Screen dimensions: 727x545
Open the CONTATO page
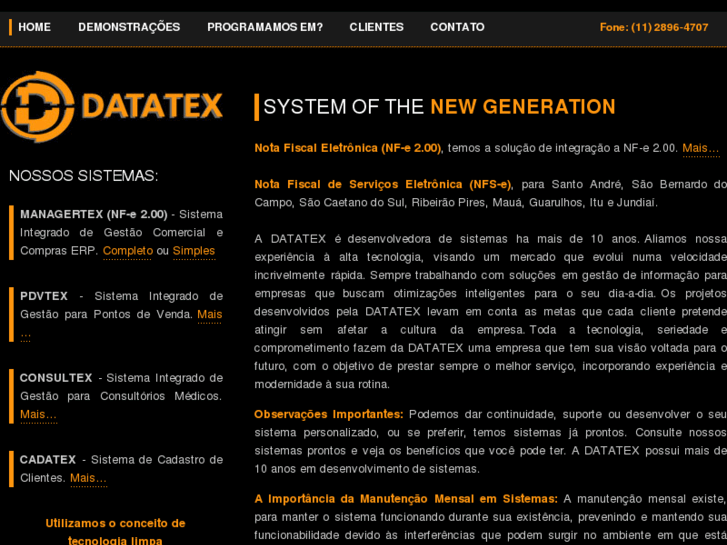coord(457,27)
